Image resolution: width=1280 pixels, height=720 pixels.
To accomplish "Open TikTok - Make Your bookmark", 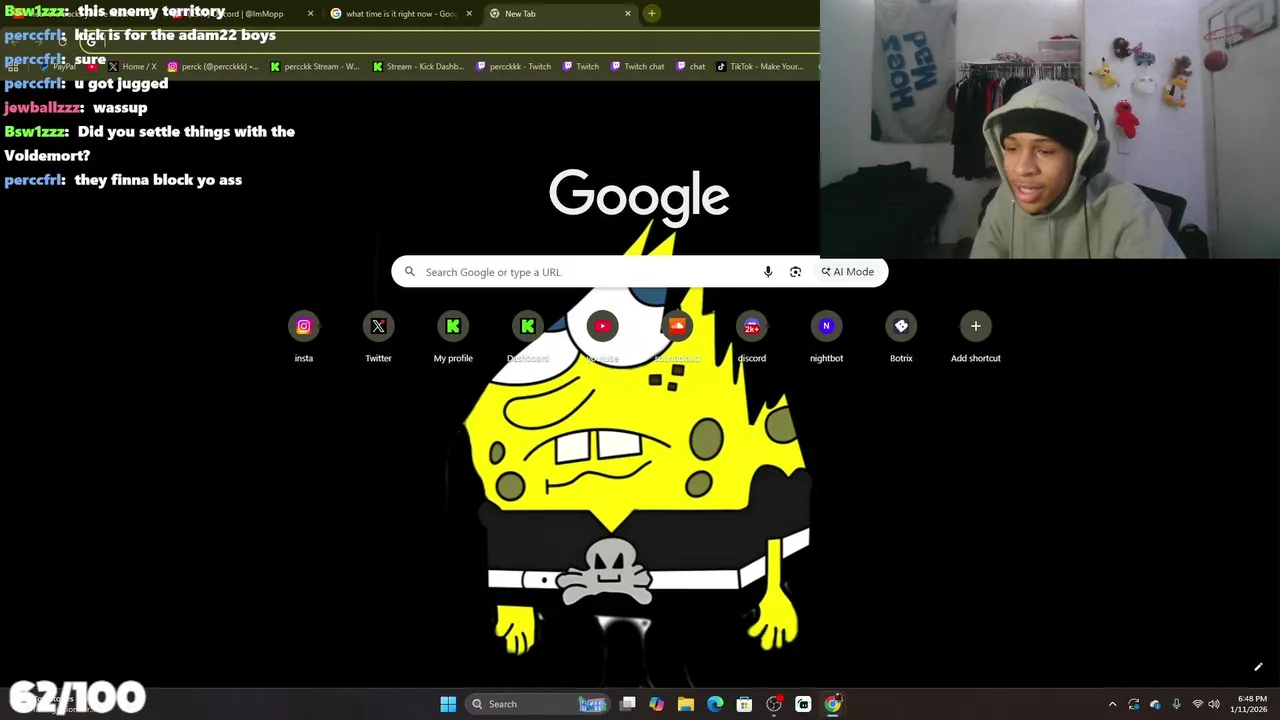I will pos(760,67).
